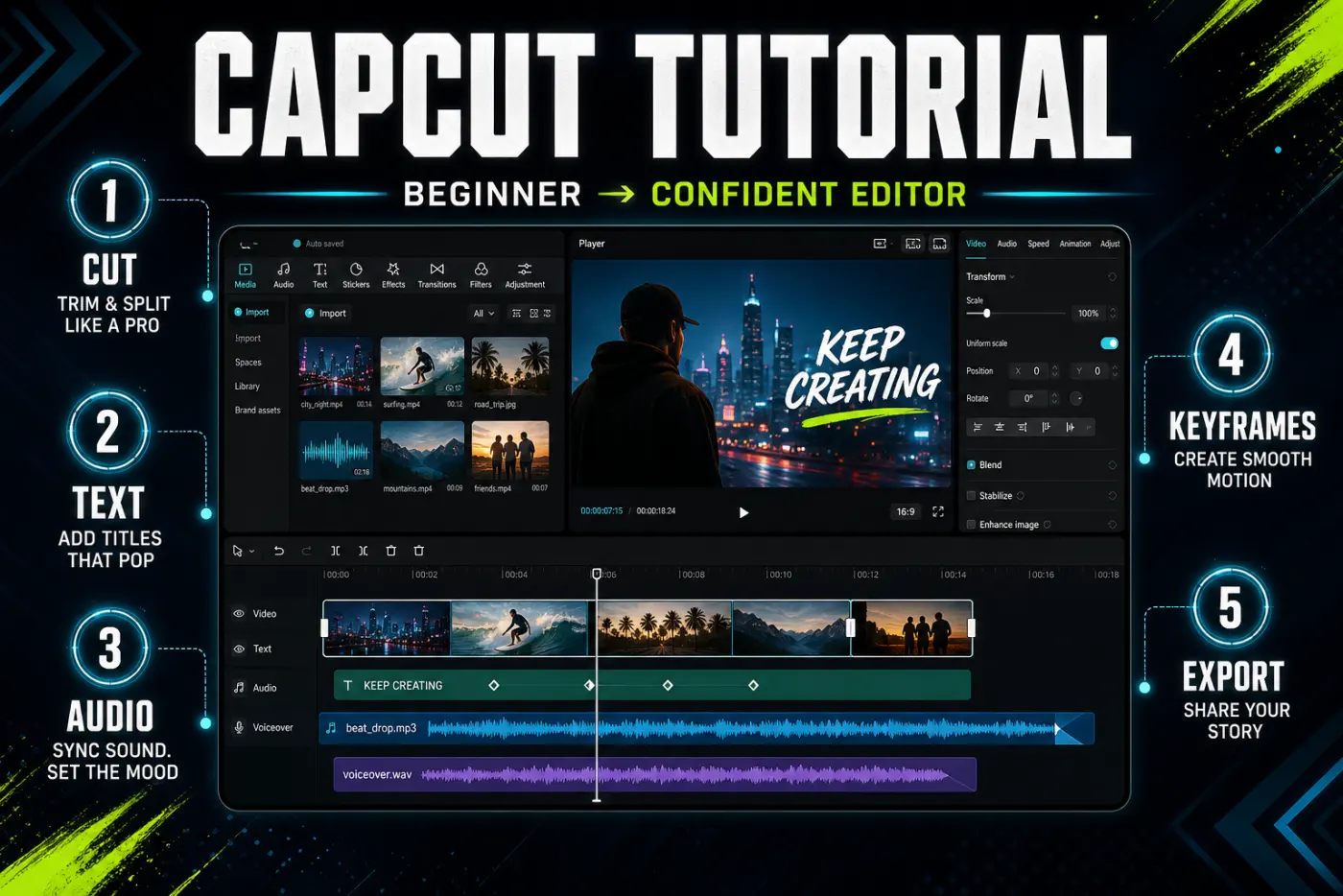Click the Redo arrow in timeline toolbar

point(307,551)
